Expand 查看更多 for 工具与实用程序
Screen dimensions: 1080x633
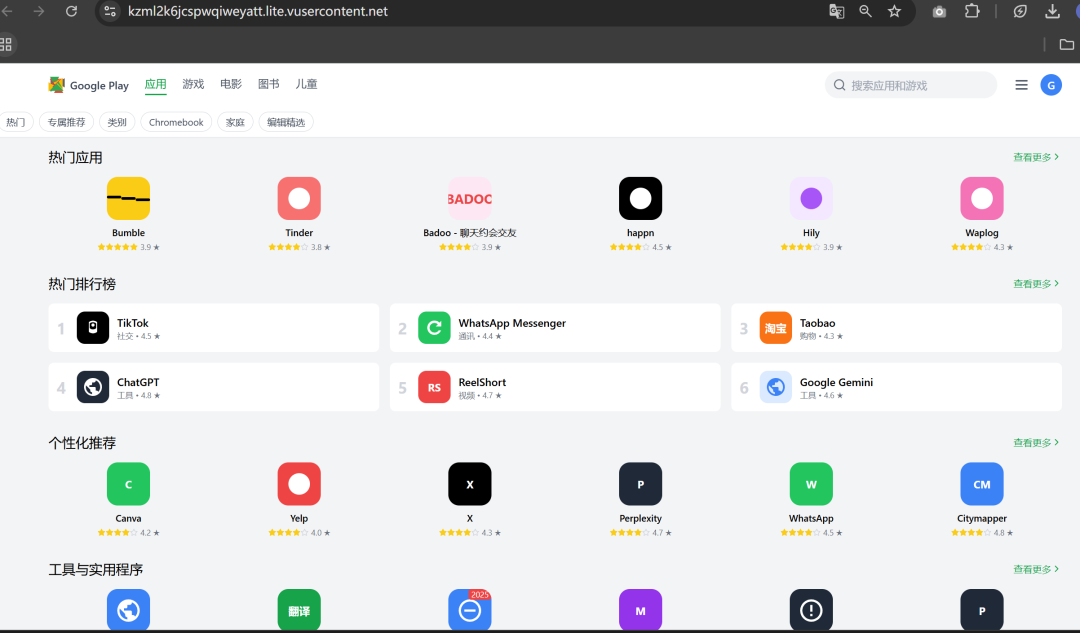(x=1036, y=569)
